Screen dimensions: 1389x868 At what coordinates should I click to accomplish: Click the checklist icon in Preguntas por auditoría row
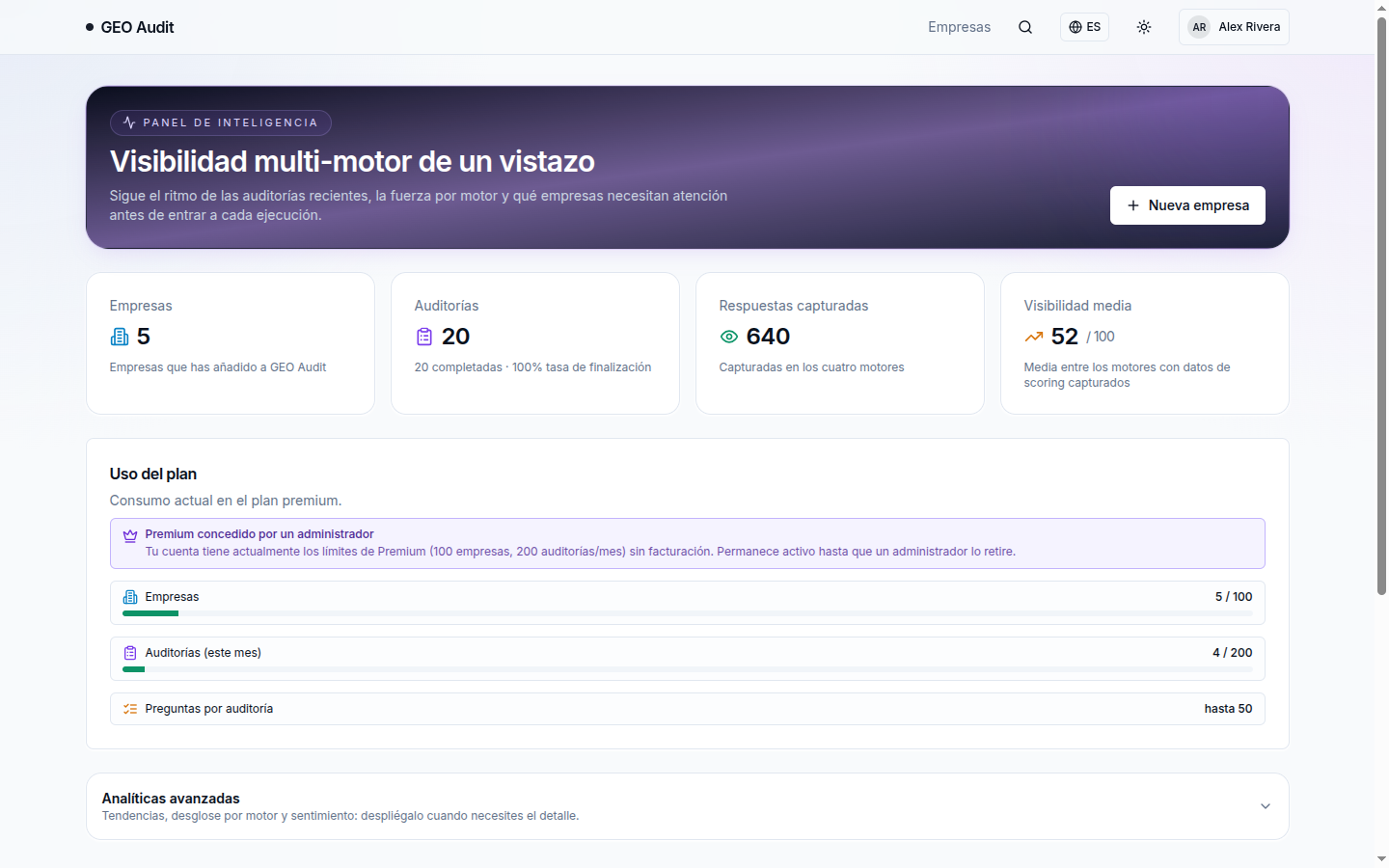pyautogui.click(x=130, y=709)
